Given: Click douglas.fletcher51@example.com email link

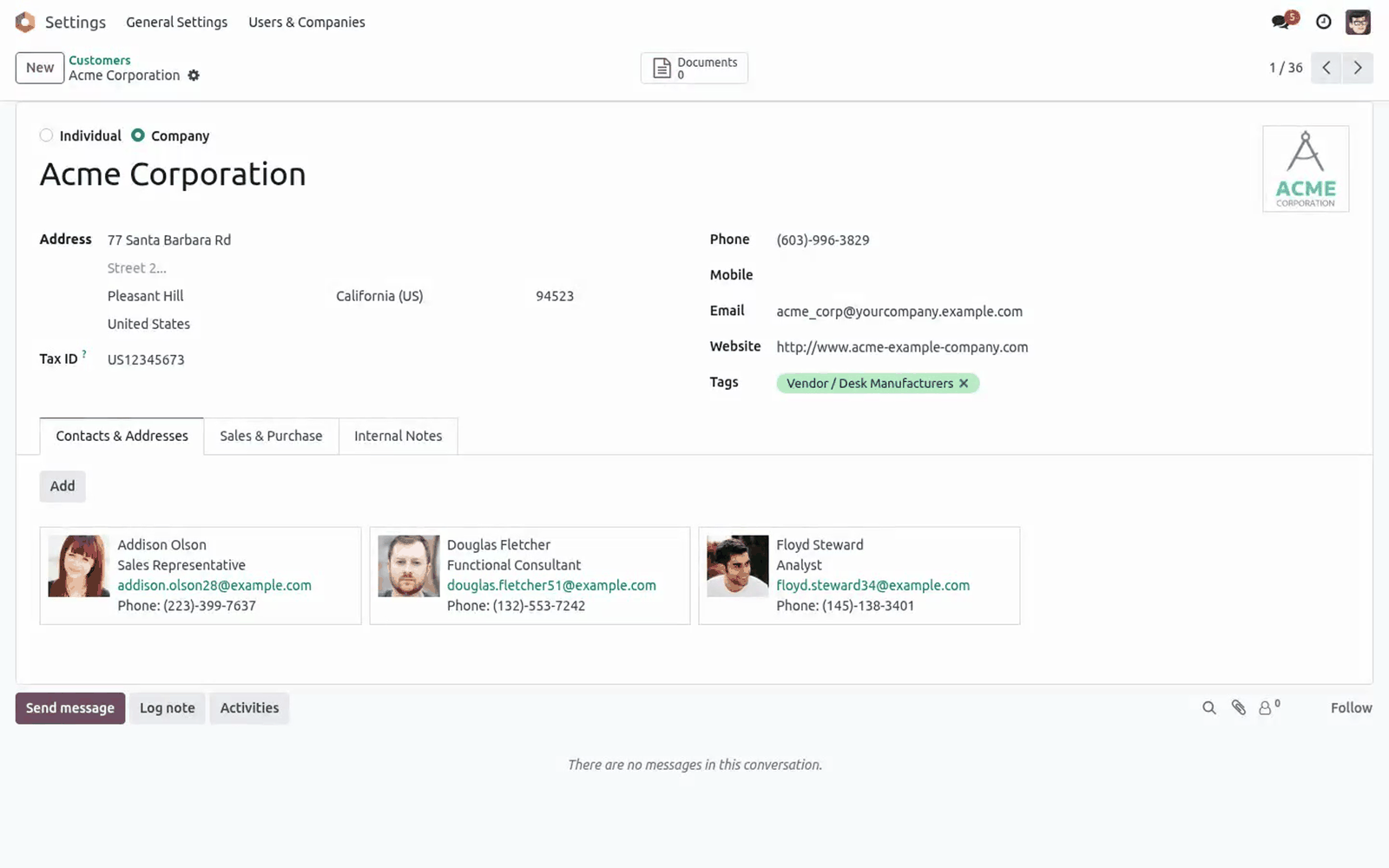Looking at the screenshot, I should click(551, 586).
